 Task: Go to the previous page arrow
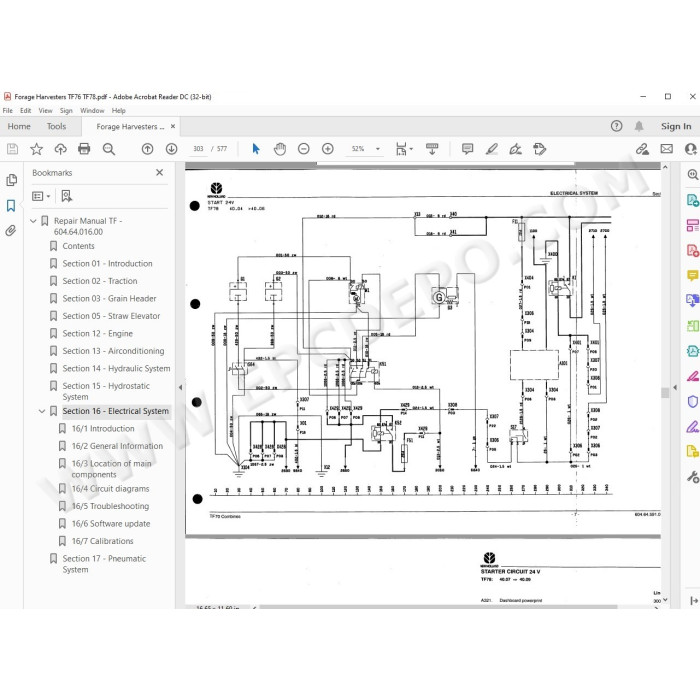click(x=147, y=149)
